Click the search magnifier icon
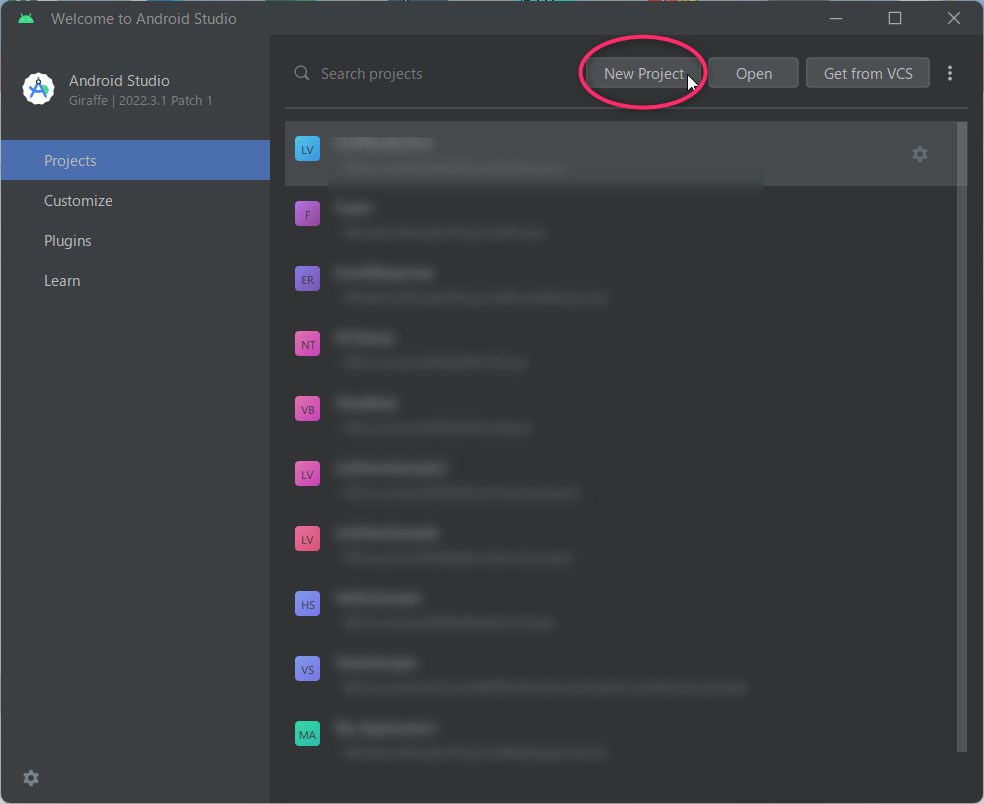The width and height of the screenshot is (984, 804). coord(302,73)
